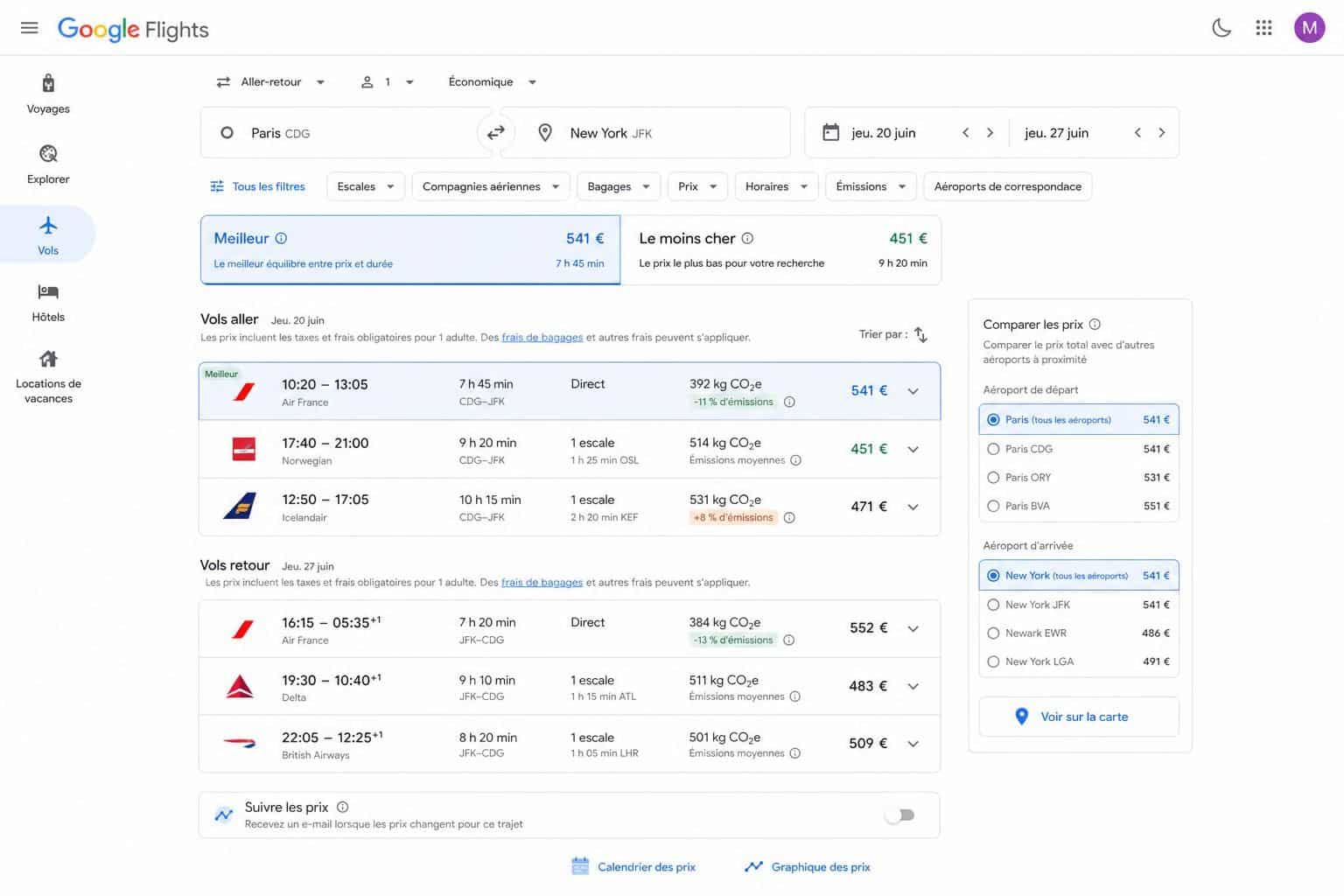Select New York JFK arrival airport radio
This screenshot has width=1344, height=896.
pos(993,605)
